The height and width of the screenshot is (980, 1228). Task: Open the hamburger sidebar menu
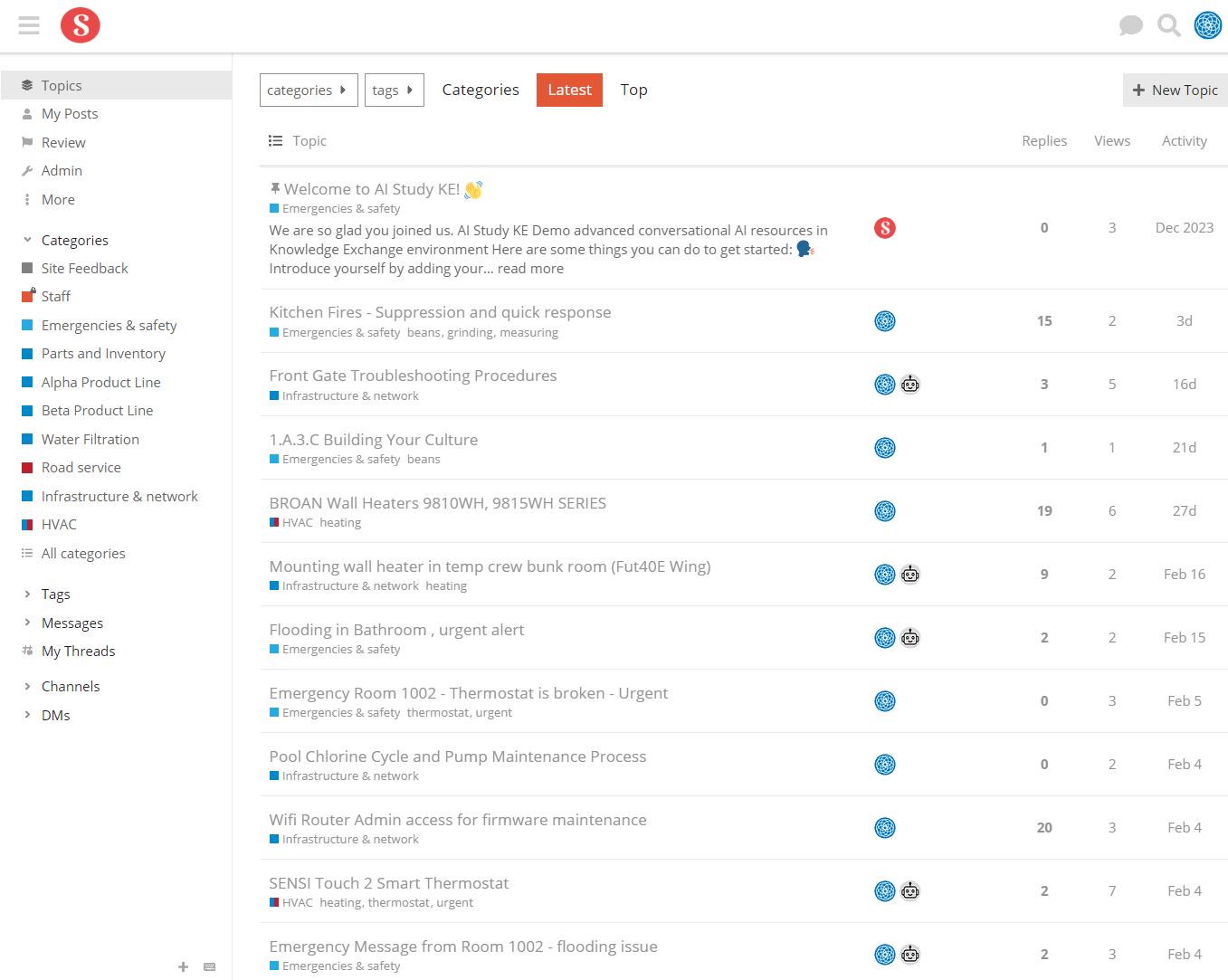[29, 25]
